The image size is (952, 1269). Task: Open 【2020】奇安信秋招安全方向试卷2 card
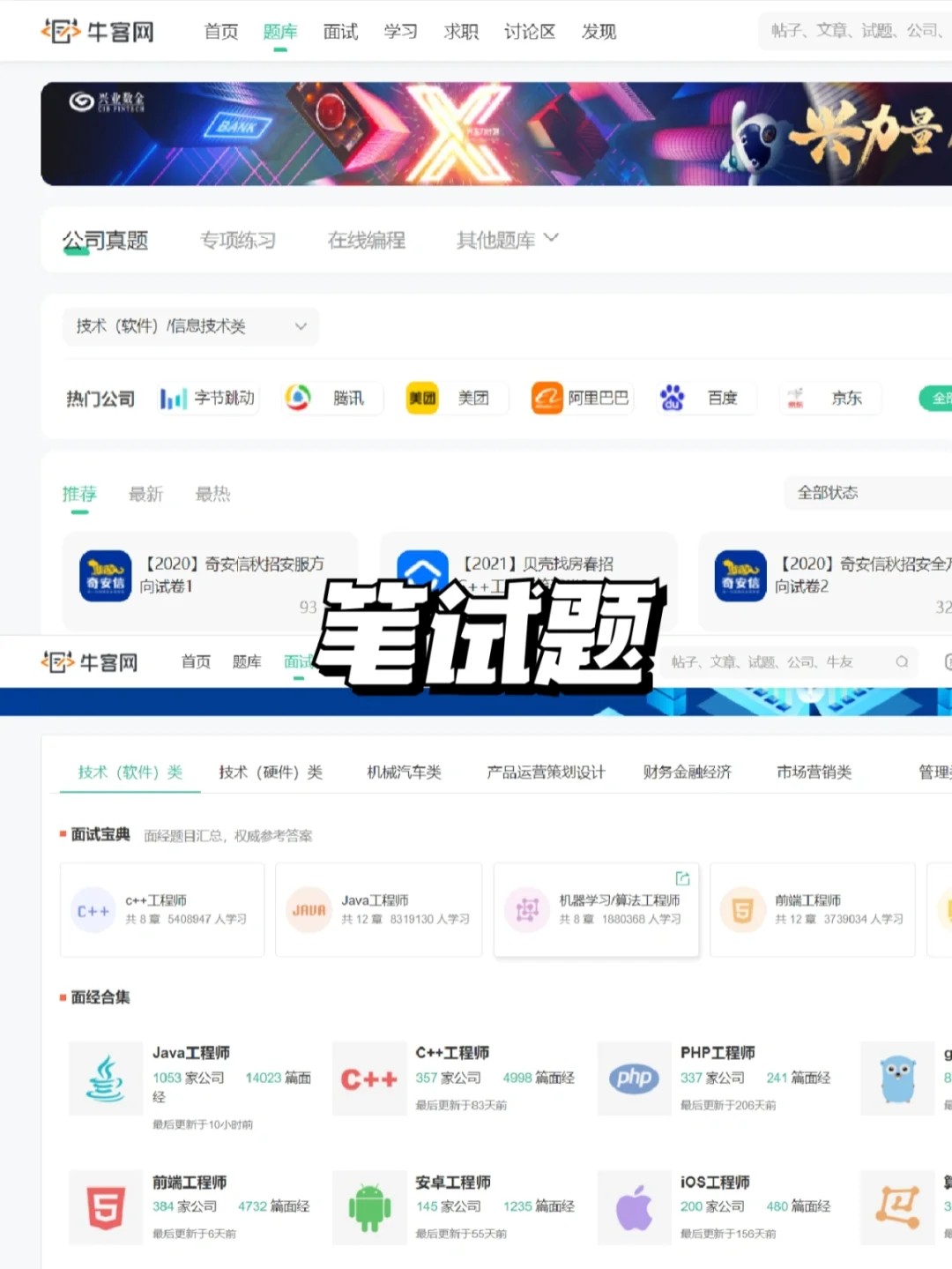click(x=825, y=582)
